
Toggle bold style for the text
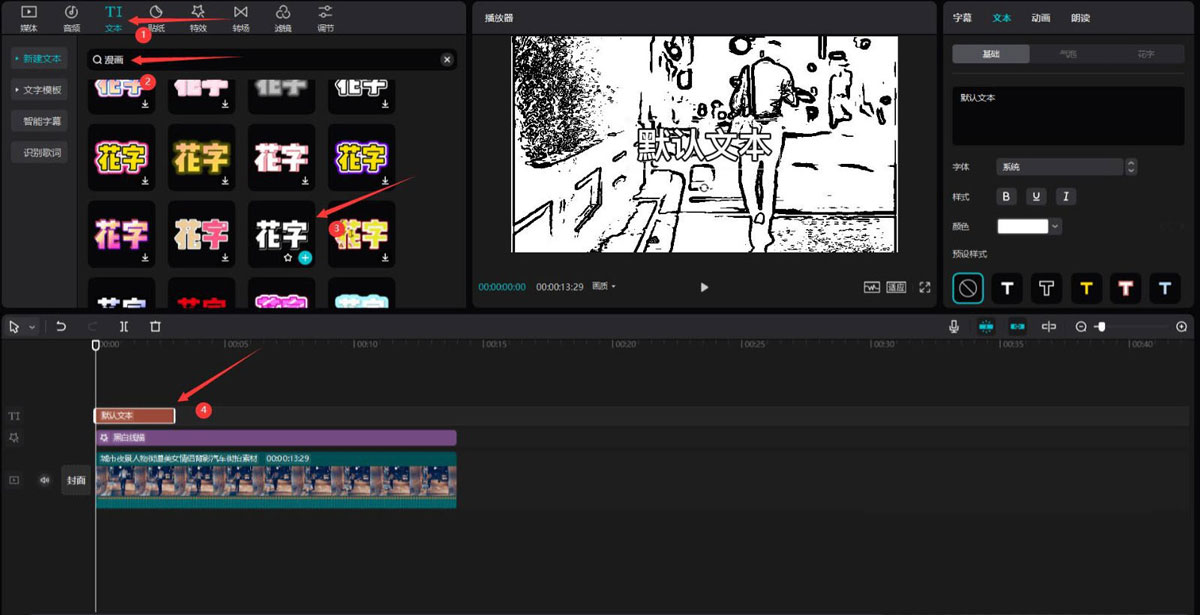[1006, 196]
